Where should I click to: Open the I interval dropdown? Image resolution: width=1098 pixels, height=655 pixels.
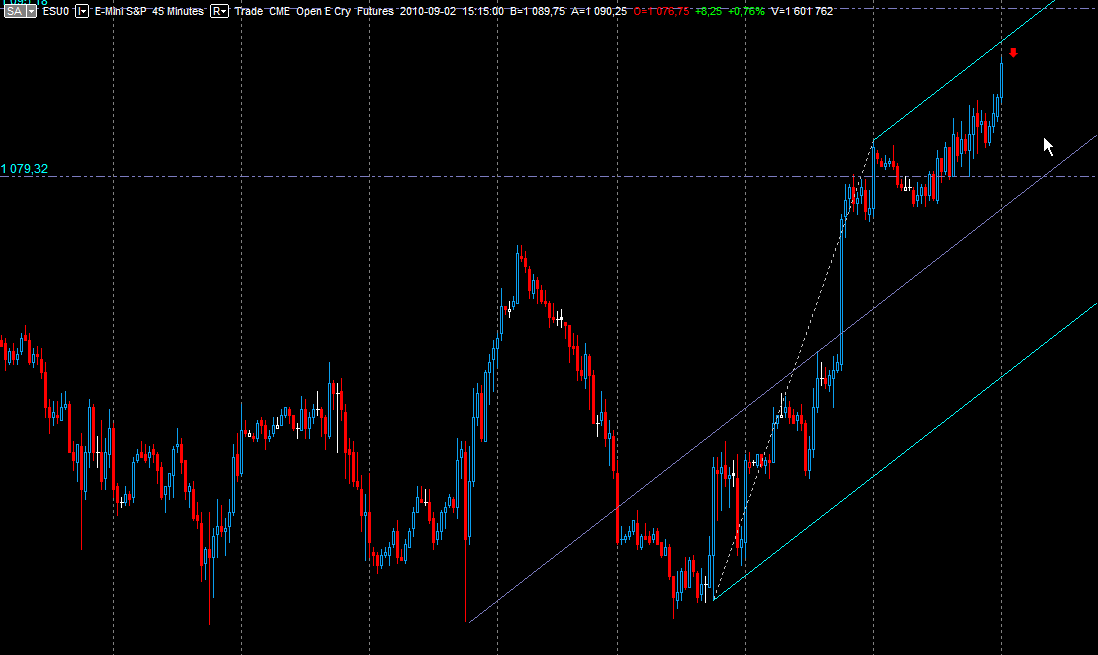tap(82, 11)
